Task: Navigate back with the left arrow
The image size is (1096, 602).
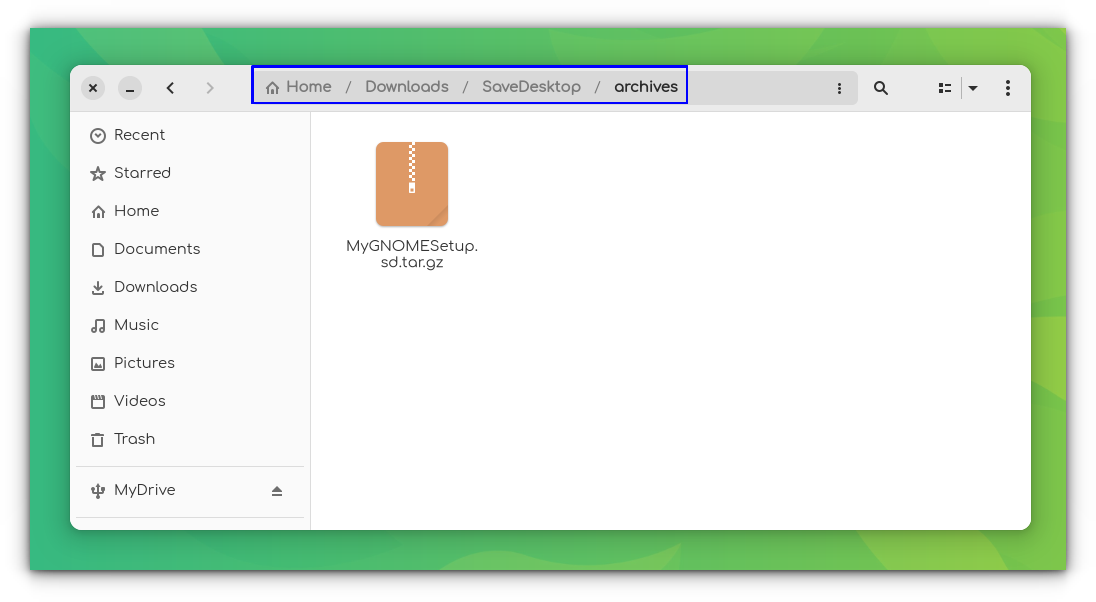Action: click(171, 88)
